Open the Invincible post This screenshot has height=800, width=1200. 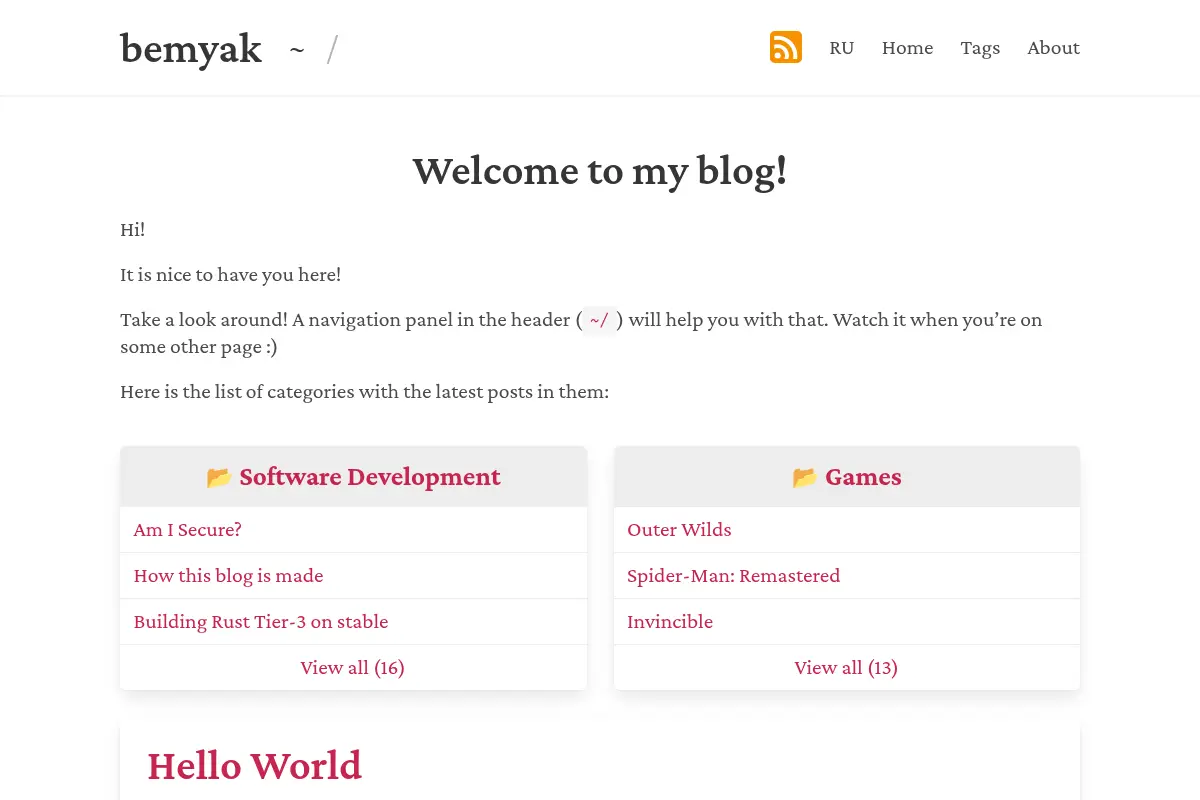tap(670, 622)
